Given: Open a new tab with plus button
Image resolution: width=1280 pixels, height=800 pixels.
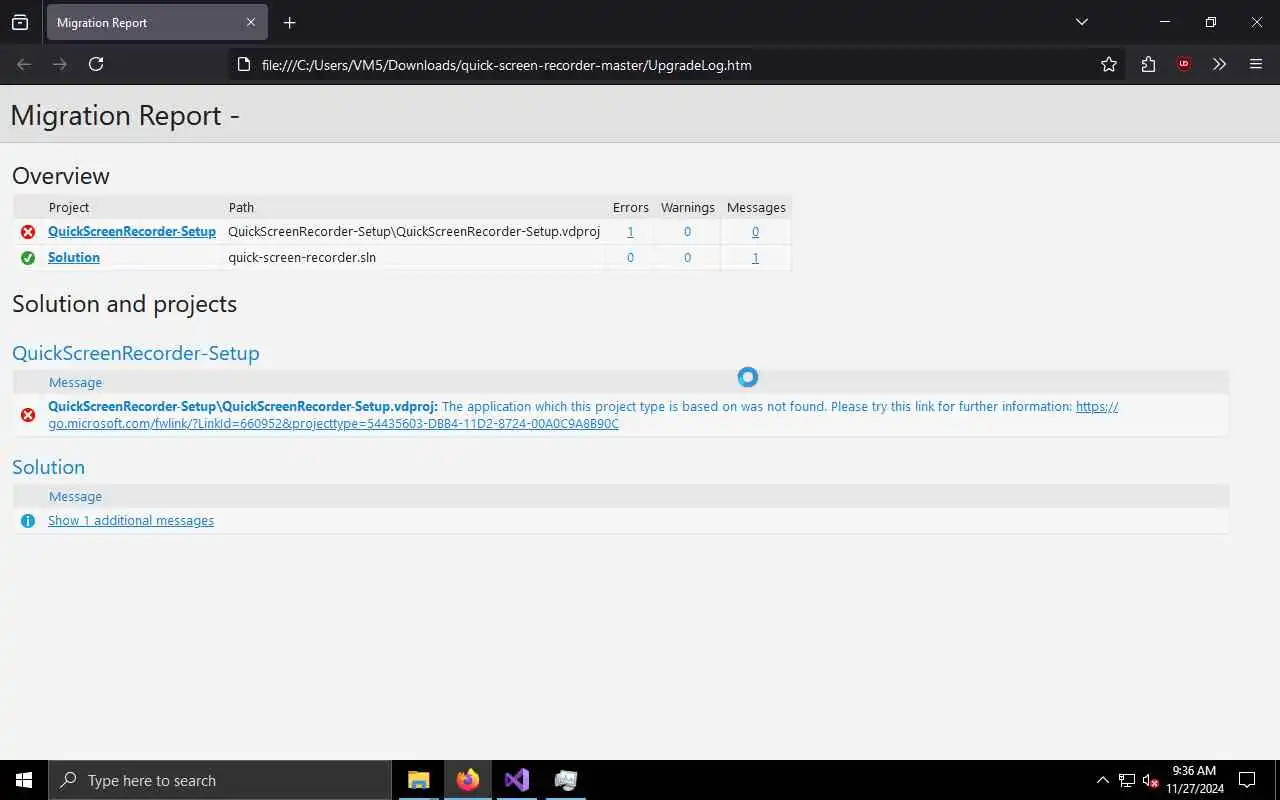Looking at the screenshot, I should pos(290,22).
